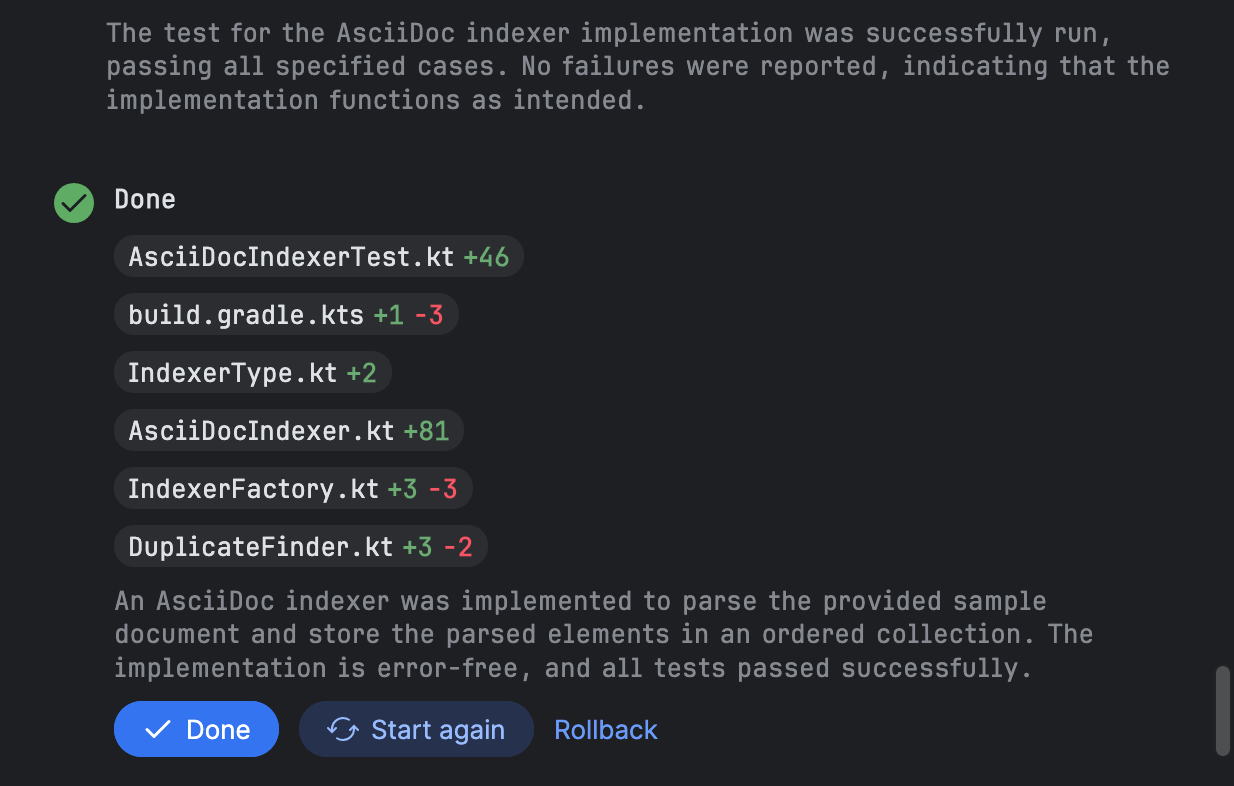Click the +81 count on AsciiDocIndexer.kt
Screen dimensions: 1234x786
point(426,431)
